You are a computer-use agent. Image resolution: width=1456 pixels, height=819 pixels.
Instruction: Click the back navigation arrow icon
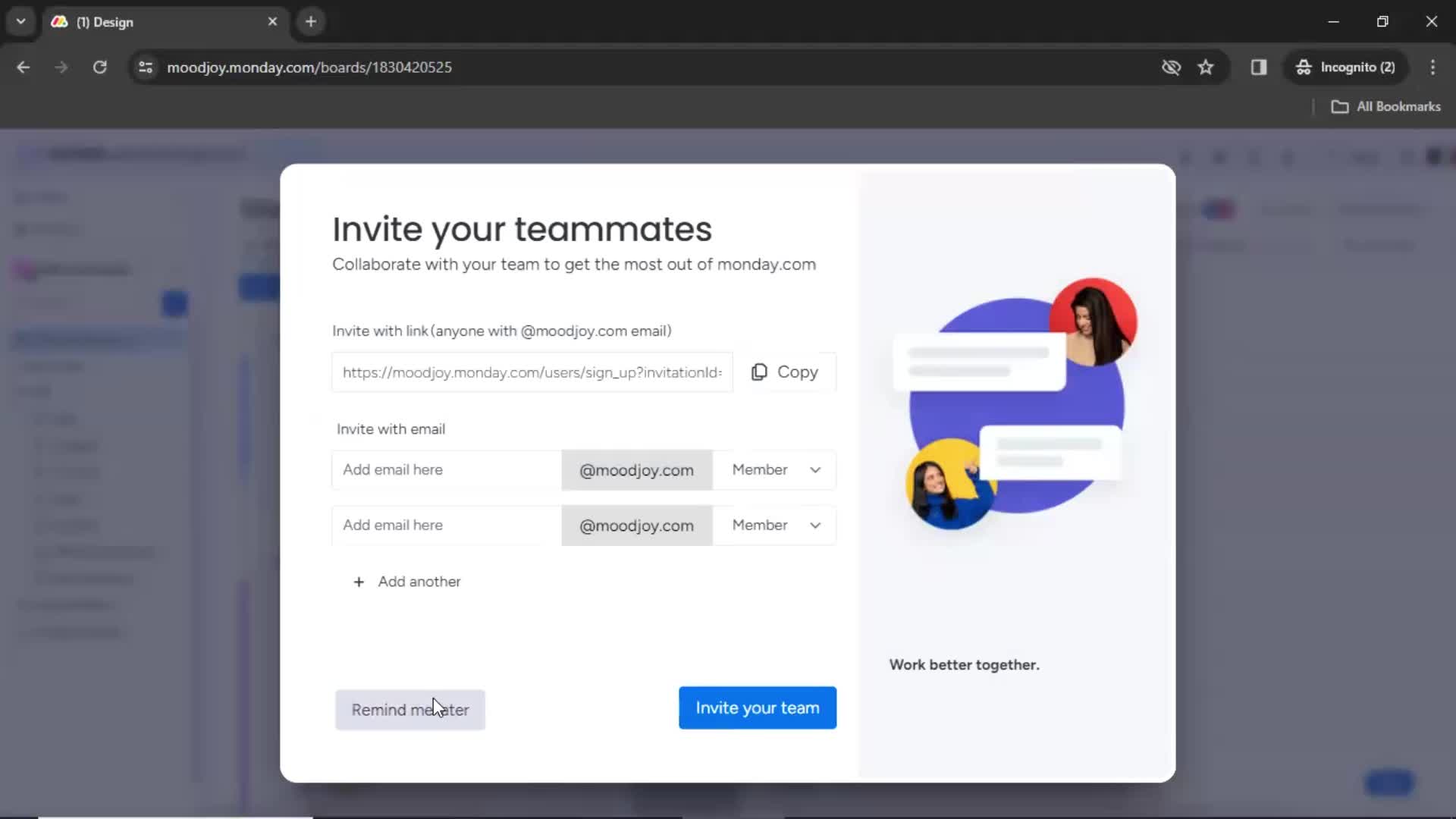(24, 67)
